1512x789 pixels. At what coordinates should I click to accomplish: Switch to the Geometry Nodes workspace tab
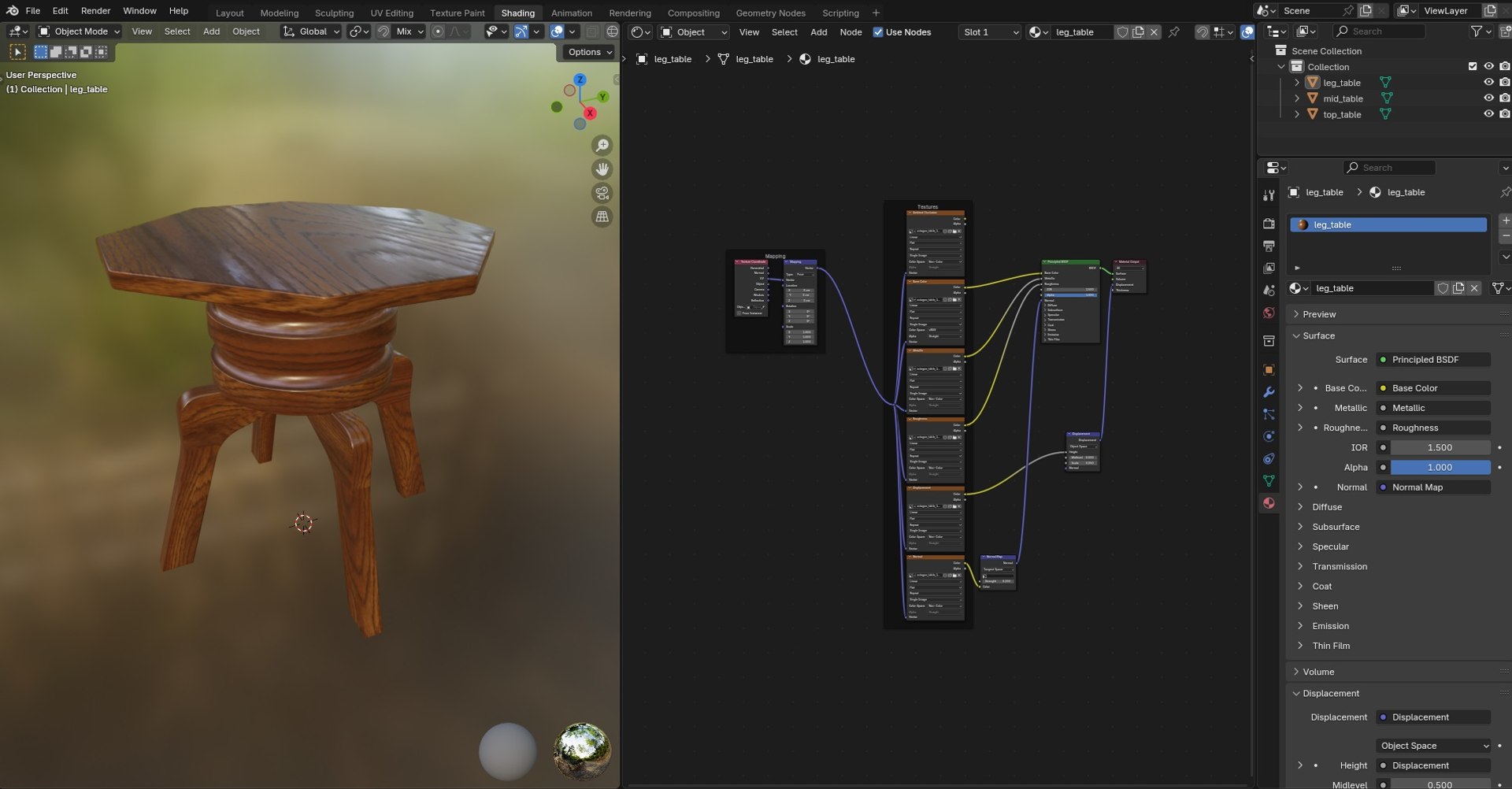[x=770, y=13]
